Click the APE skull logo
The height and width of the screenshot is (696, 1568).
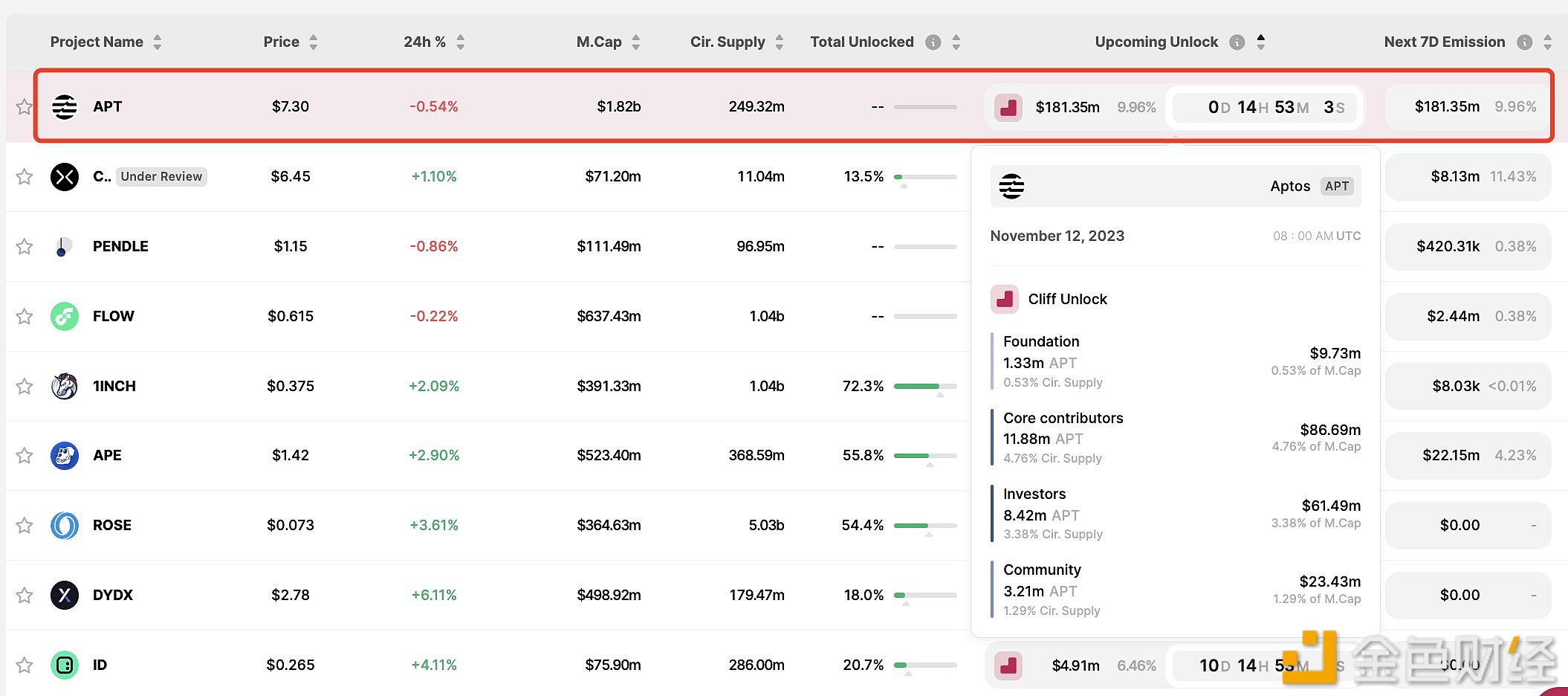pos(65,456)
